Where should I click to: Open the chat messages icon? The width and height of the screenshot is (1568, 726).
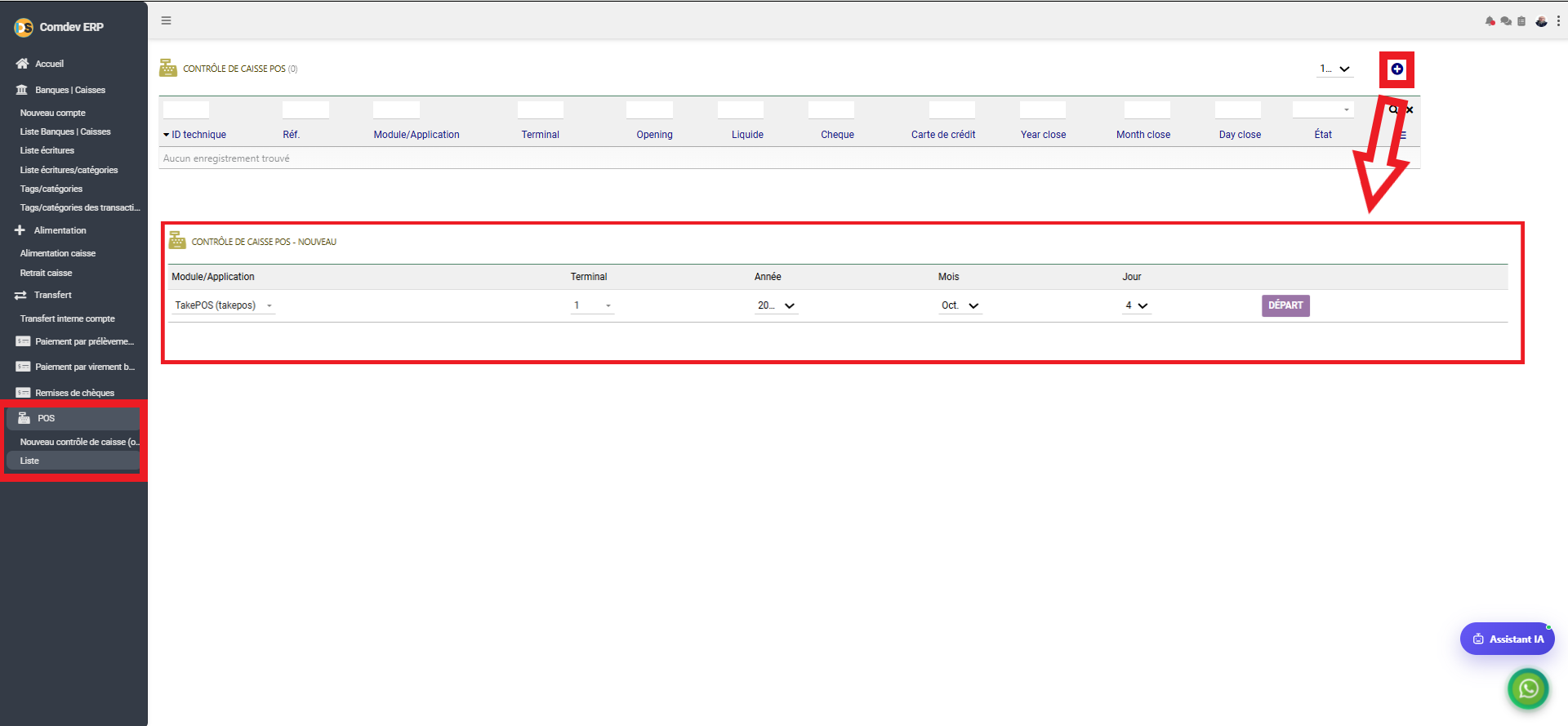[x=1506, y=21]
